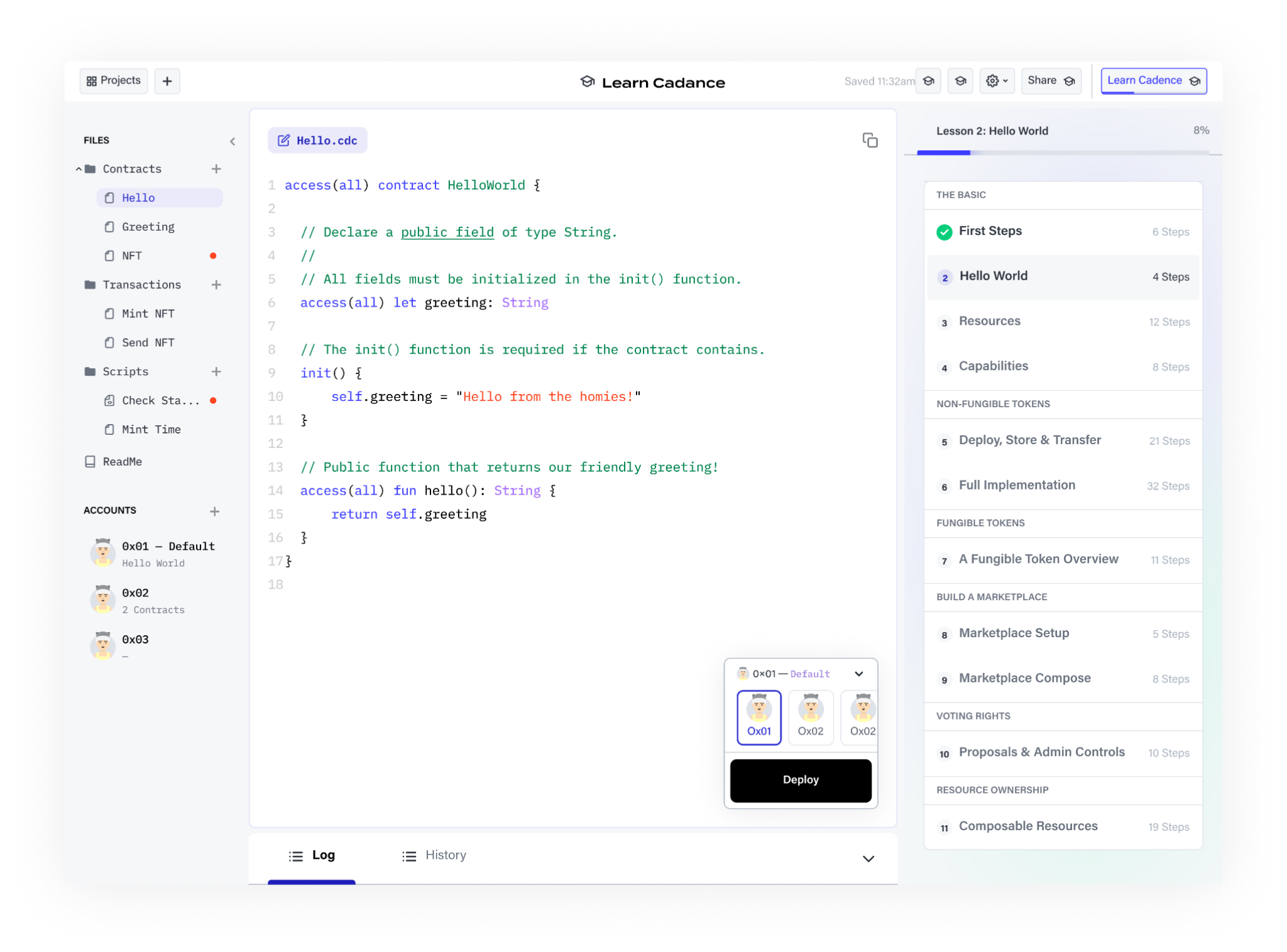This screenshot has height=952, width=1287.
Task: Open Deploy, Store & Transfer lesson
Action: click(x=1063, y=440)
